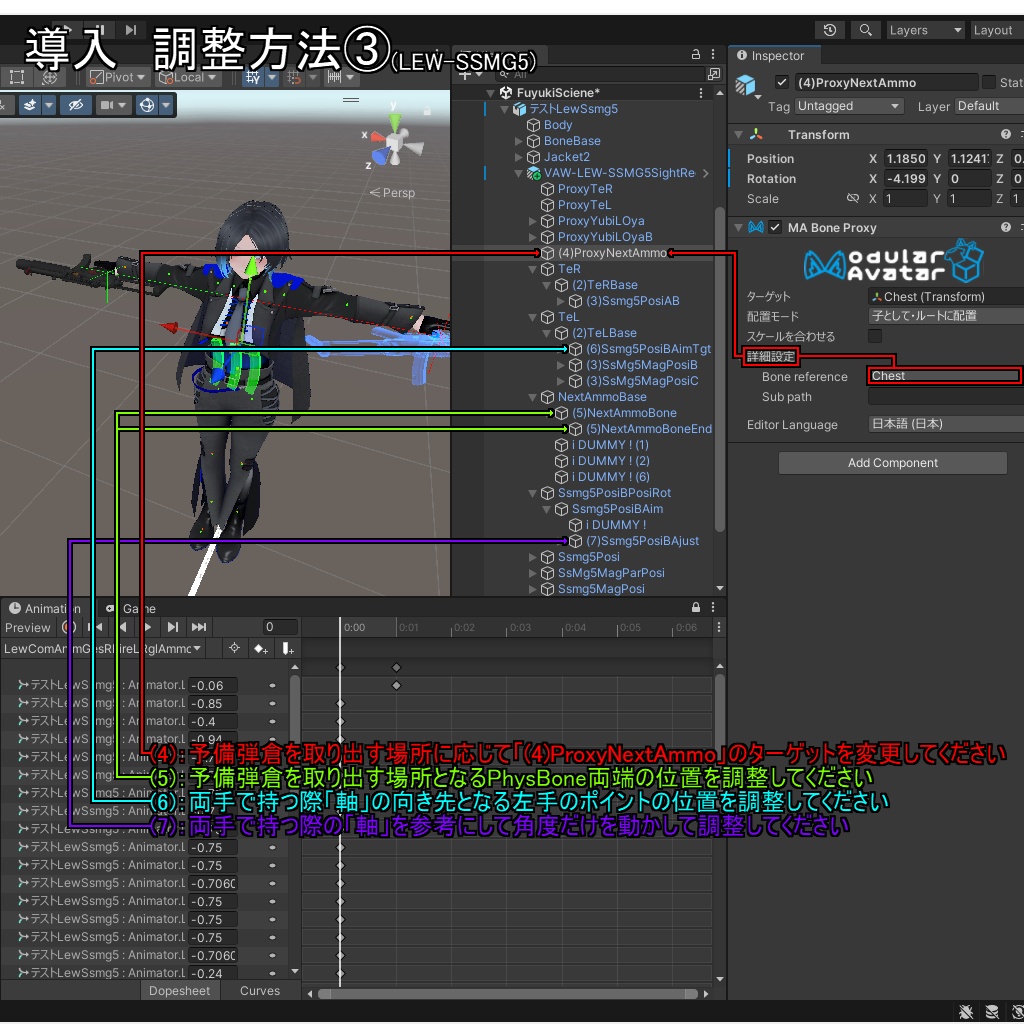Open the Tag Untagged dropdown
The image size is (1024, 1024).
[849, 106]
